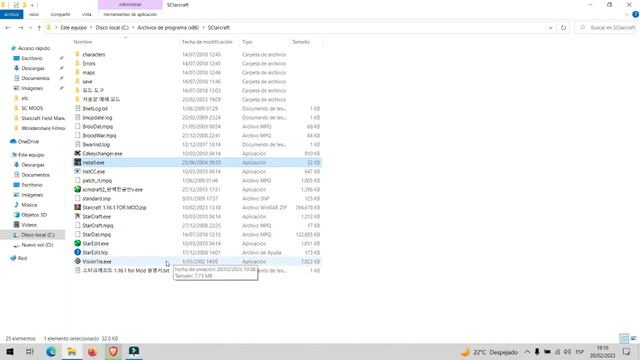The height and width of the screenshot is (360, 640).
Task: Select the save folder
Action: click(x=87, y=81)
